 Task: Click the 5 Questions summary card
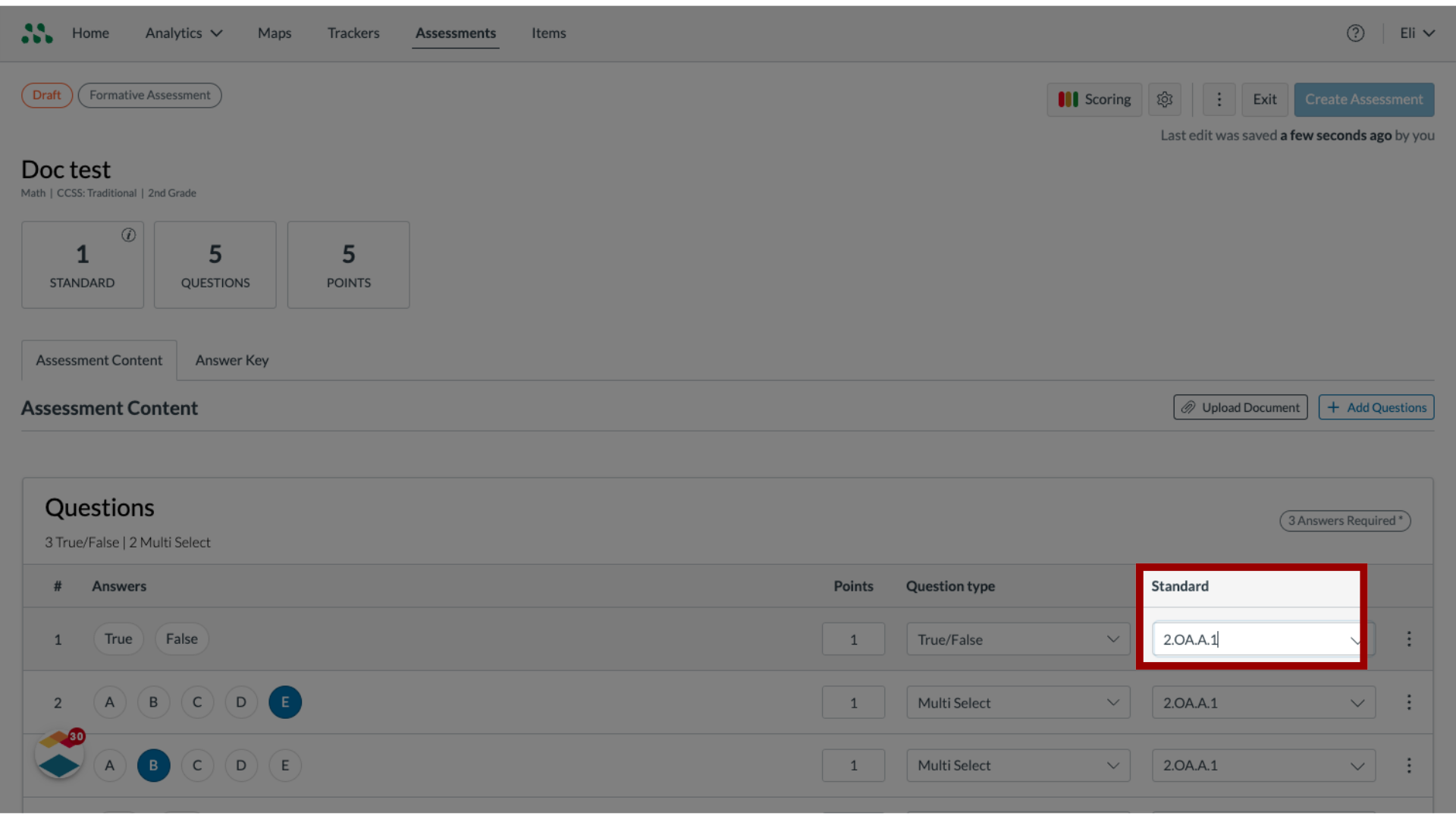pyautogui.click(x=215, y=265)
